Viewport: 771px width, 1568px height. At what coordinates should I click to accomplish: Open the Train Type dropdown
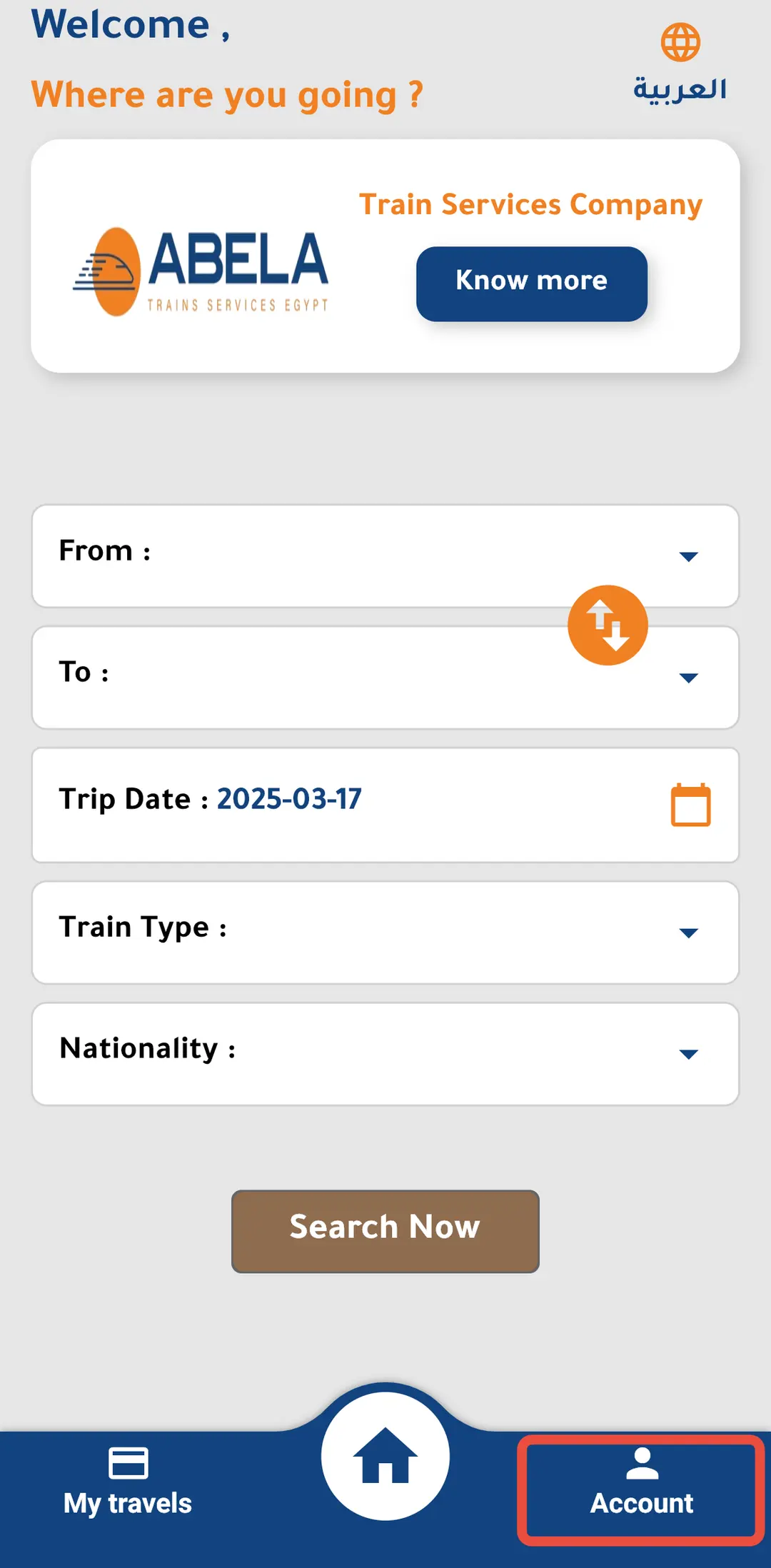click(385, 933)
